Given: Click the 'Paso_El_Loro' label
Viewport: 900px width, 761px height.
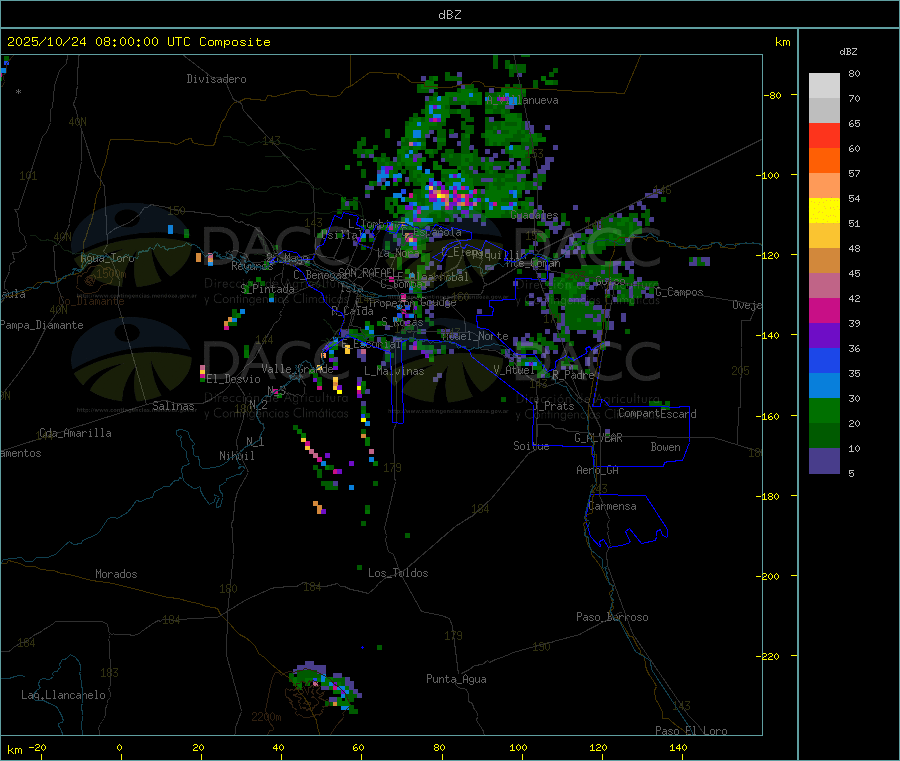Looking at the screenshot, I should (x=691, y=731).
